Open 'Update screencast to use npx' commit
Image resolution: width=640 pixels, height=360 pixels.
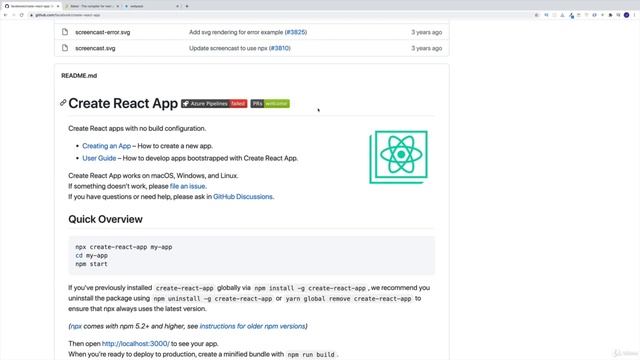click(228, 48)
